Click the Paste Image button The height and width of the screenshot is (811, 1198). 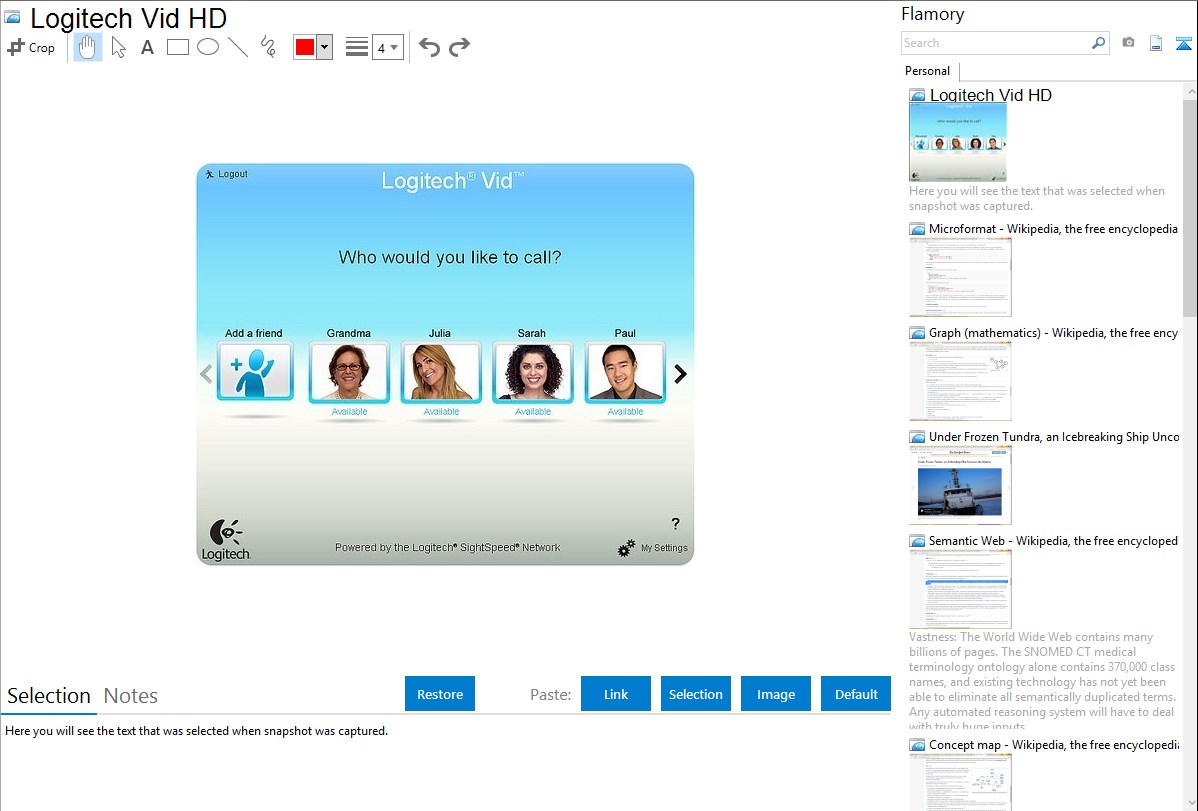pyautogui.click(x=775, y=694)
